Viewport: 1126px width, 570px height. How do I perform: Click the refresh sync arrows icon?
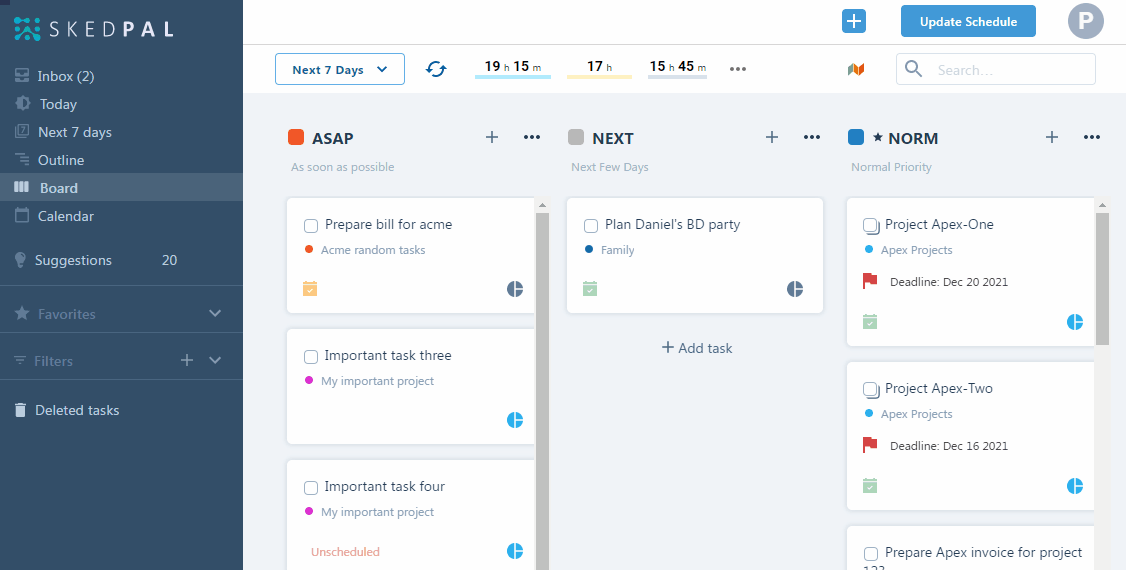tap(436, 69)
